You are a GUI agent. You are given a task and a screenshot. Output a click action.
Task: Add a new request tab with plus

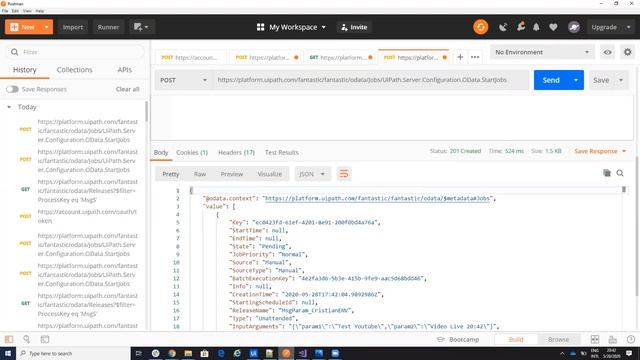(x=460, y=57)
